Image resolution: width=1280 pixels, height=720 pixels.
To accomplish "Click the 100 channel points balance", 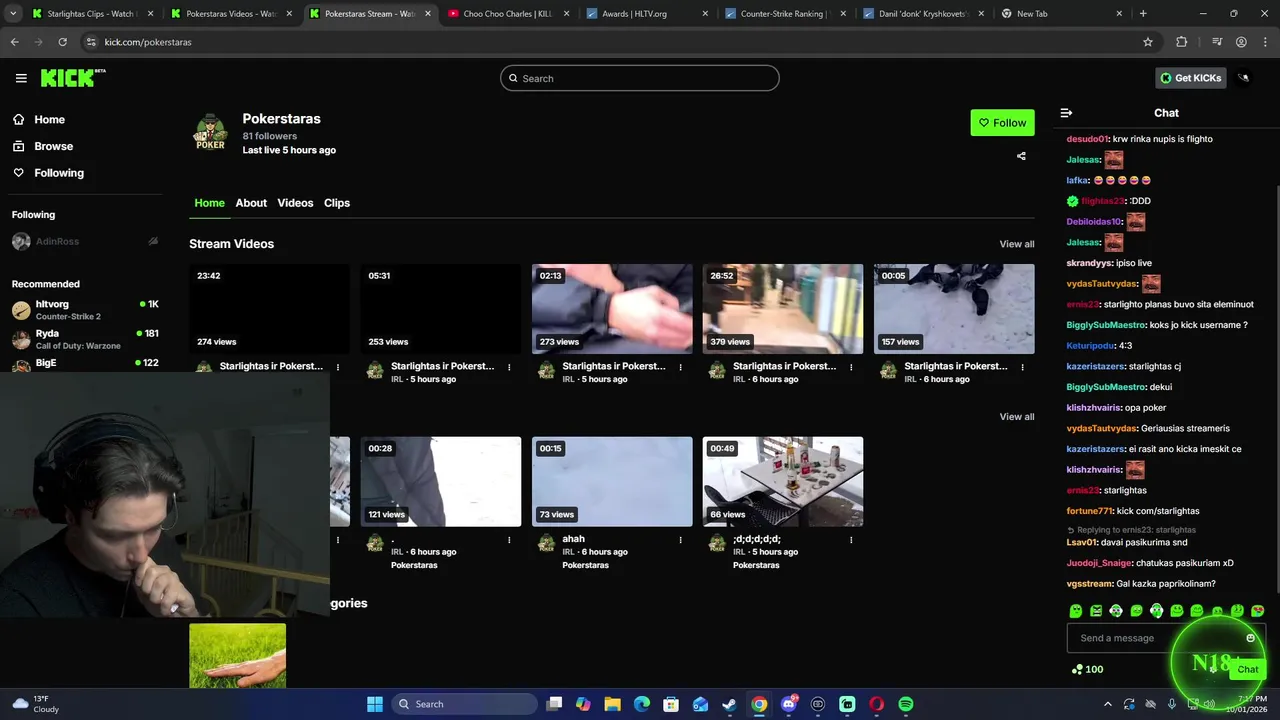I will [1087, 669].
